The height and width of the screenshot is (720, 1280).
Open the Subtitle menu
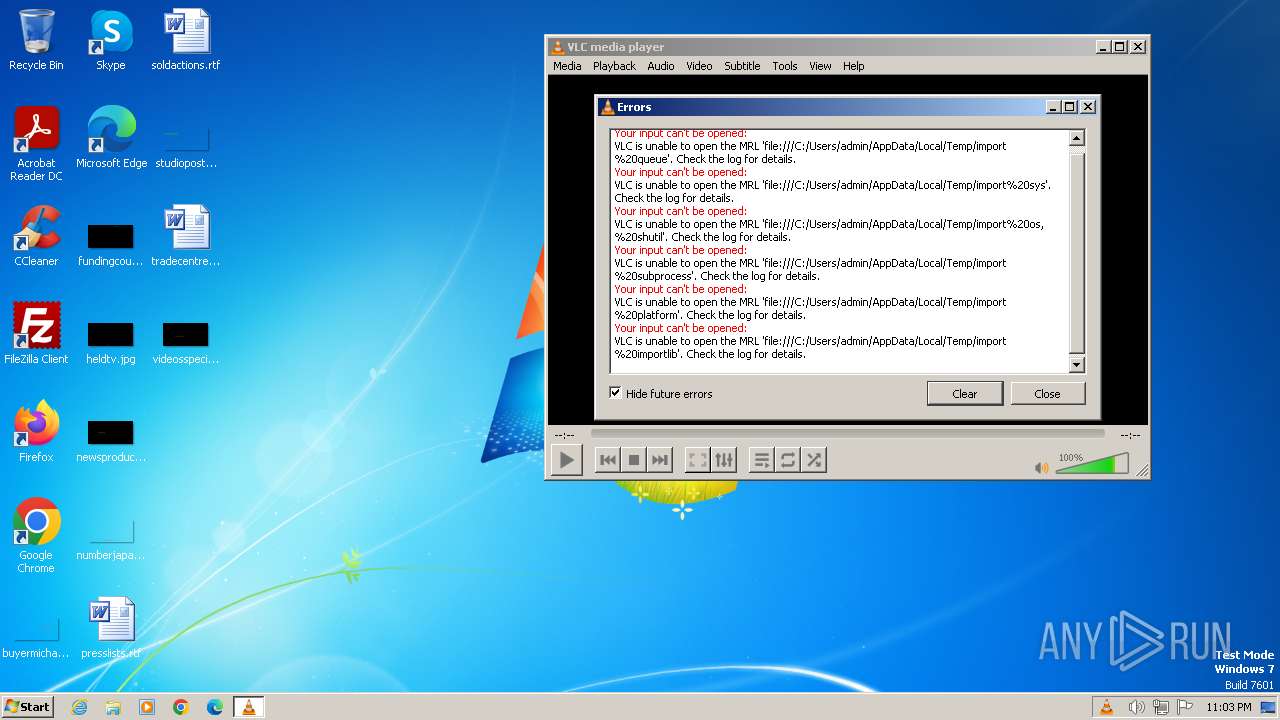click(x=742, y=66)
